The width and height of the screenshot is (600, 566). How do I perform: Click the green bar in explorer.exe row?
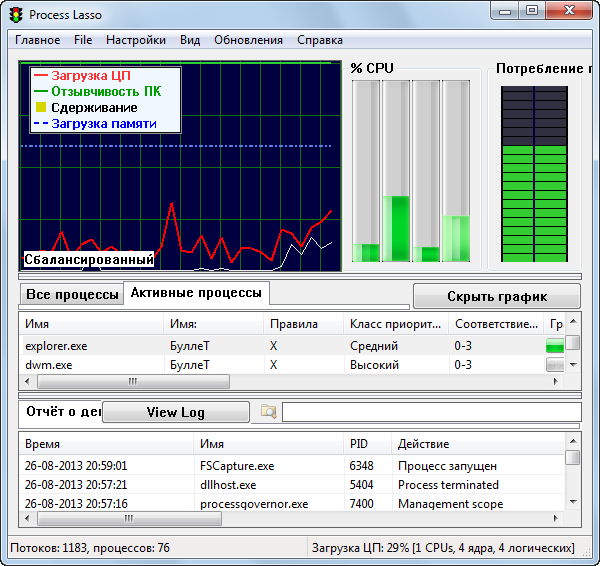[555, 346]
